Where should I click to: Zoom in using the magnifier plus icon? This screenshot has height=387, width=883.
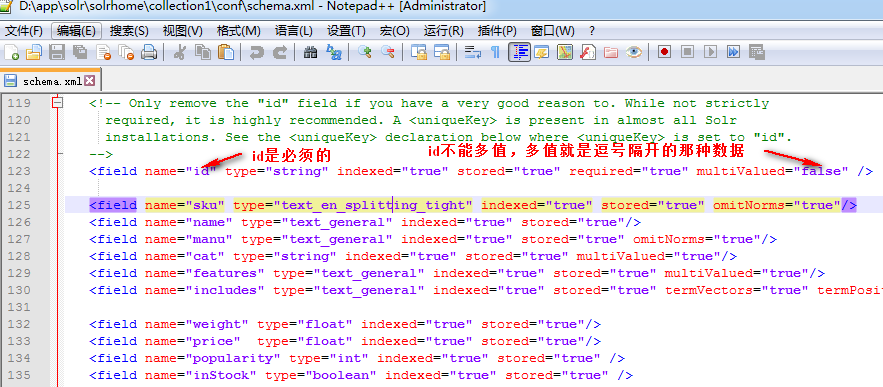[x=364, y=52]
